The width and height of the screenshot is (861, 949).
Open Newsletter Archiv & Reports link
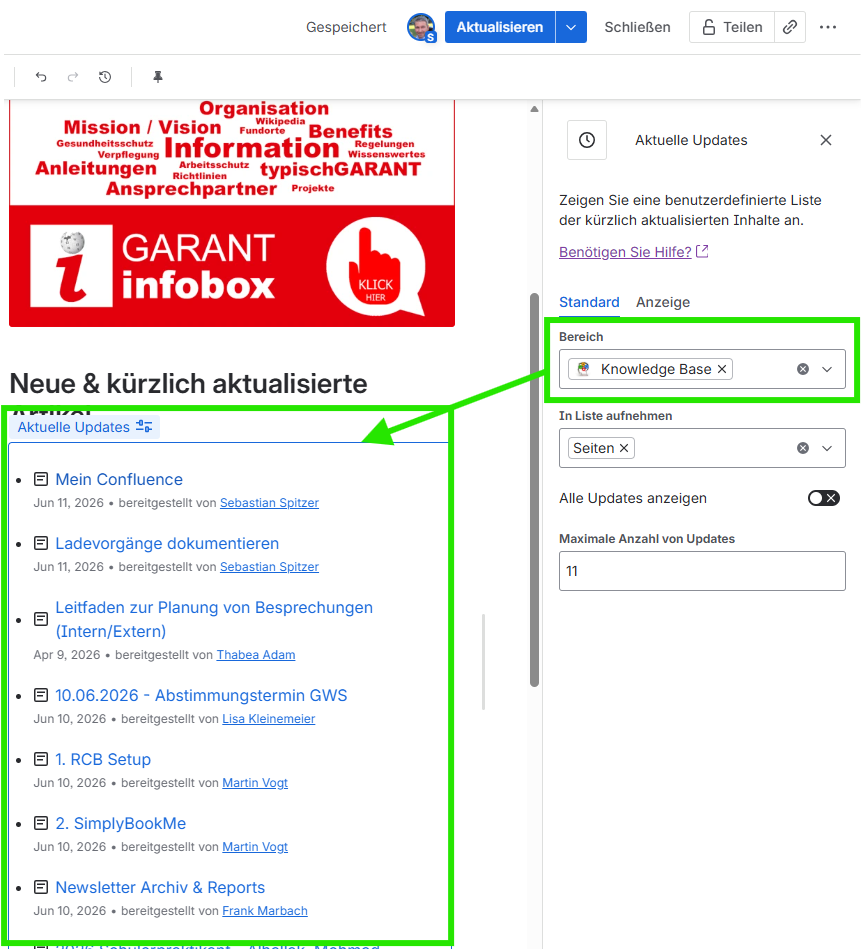click(160, 888)
